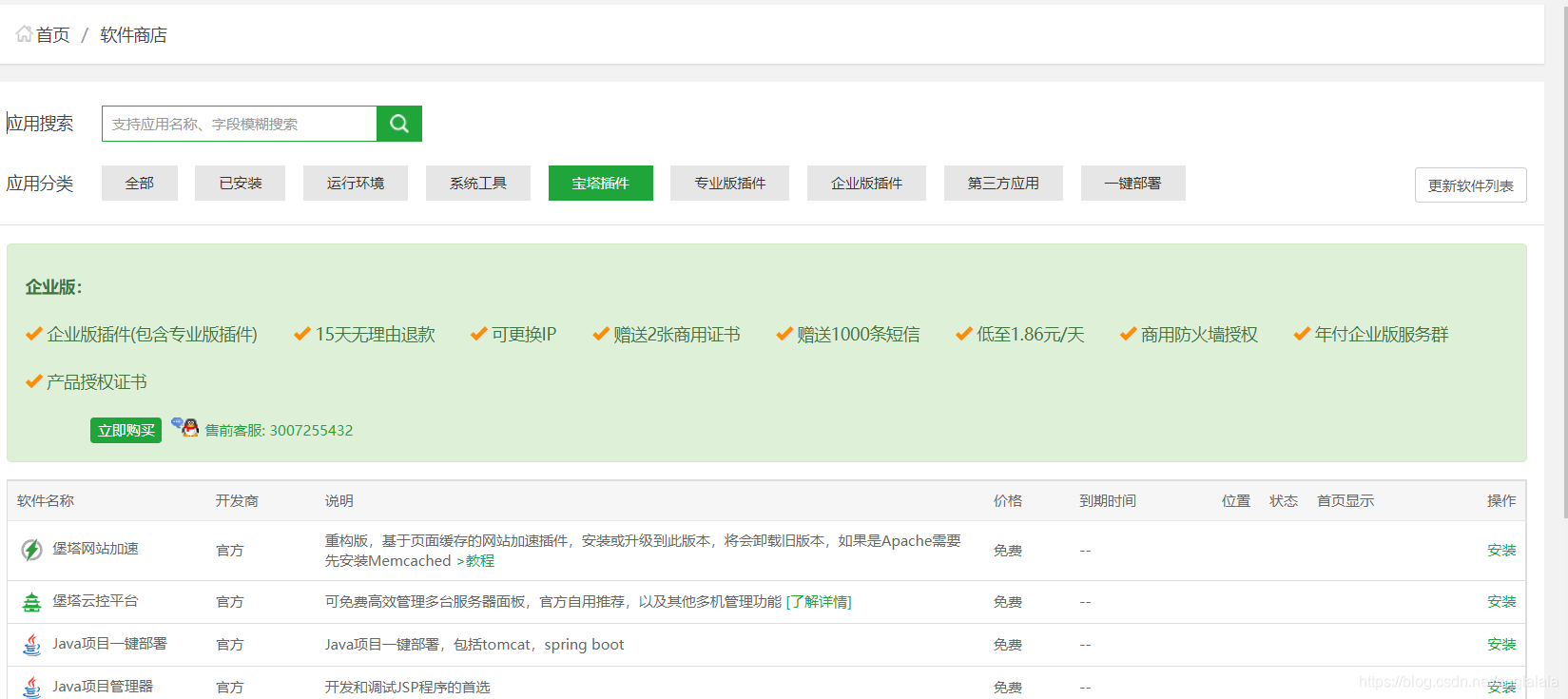Screen dimensions: 1568x699
Task: Click the Java项目一键部署 description text
Action: [474, 645]
